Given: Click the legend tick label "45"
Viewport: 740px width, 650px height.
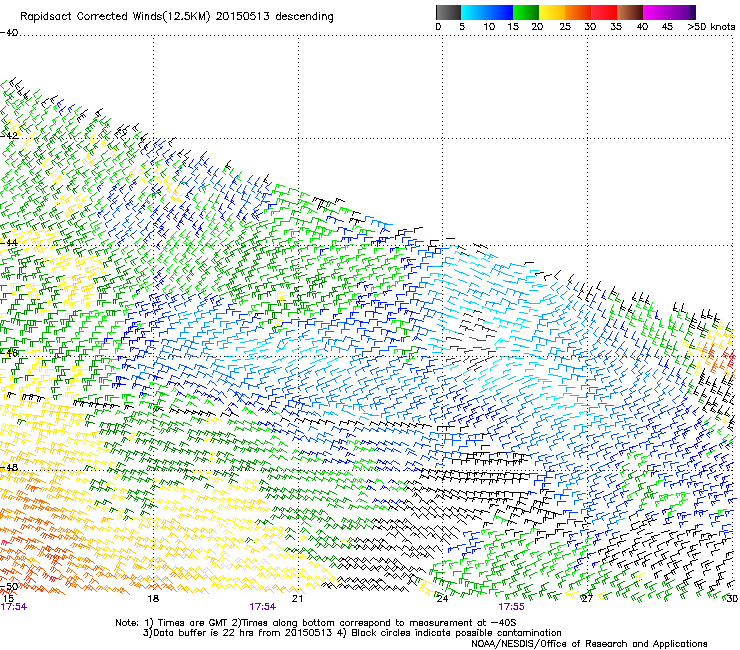Looking at the screenshot, I should (x=667, y=27).
